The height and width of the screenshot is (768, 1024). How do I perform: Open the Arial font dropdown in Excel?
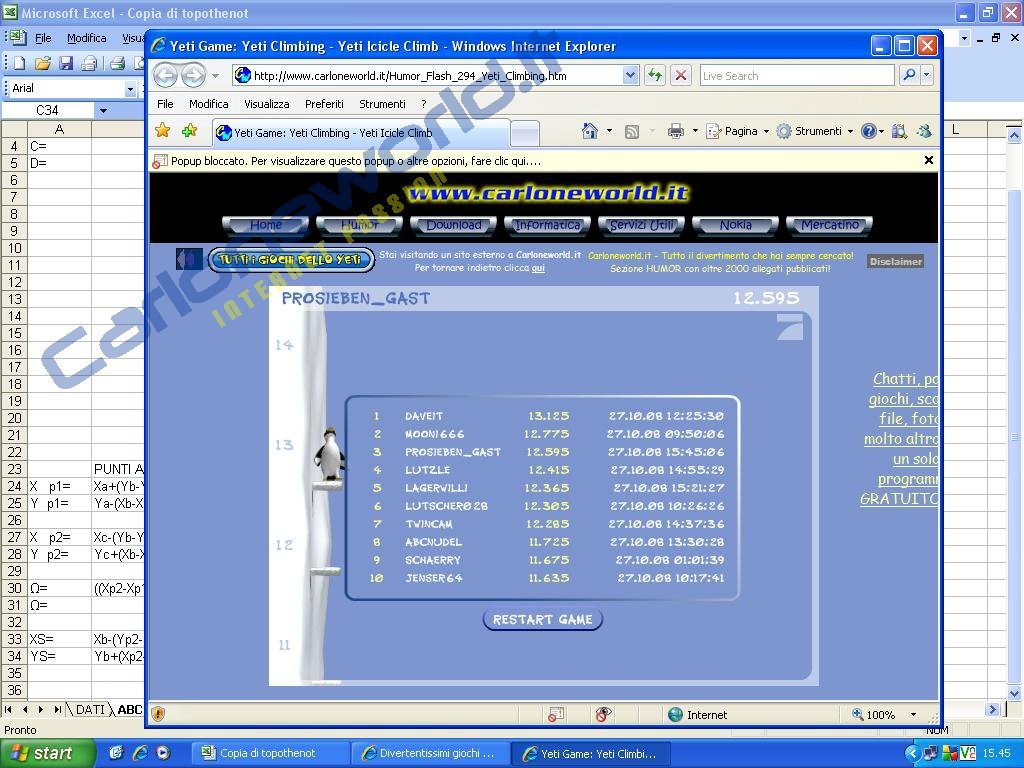tap(130, 88)
